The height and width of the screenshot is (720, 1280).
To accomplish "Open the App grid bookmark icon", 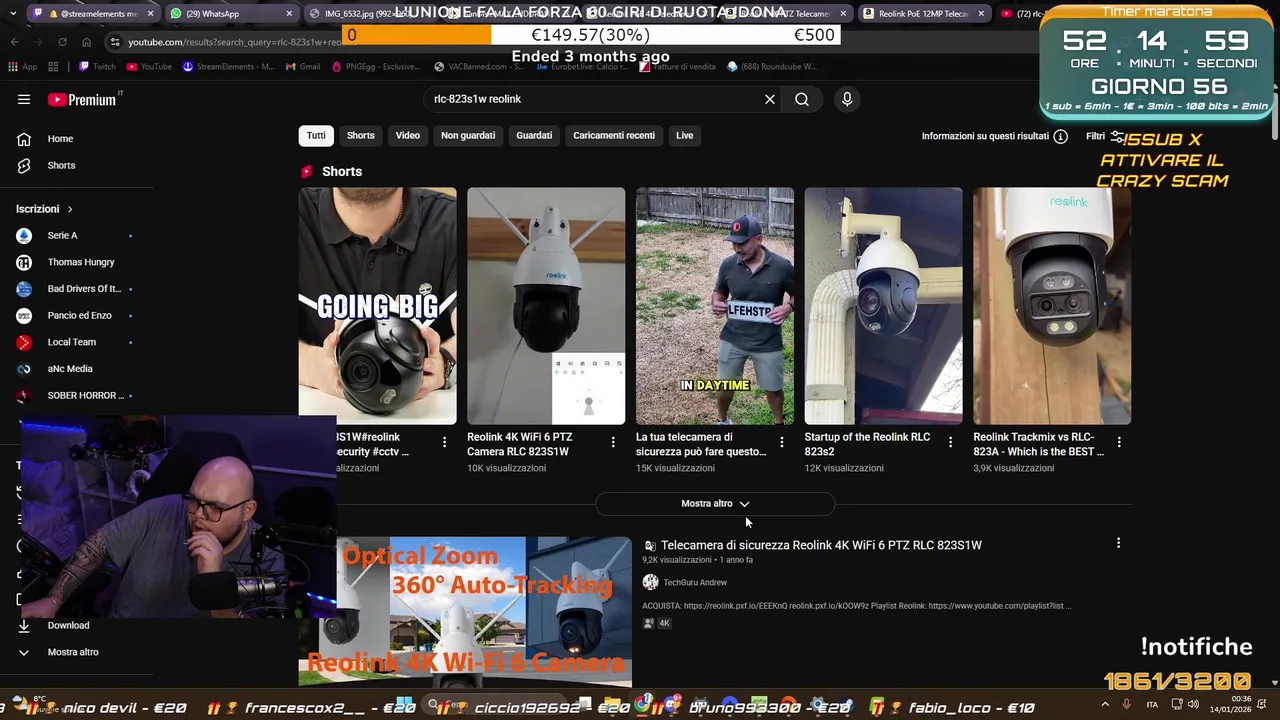I will pos(22,67).
